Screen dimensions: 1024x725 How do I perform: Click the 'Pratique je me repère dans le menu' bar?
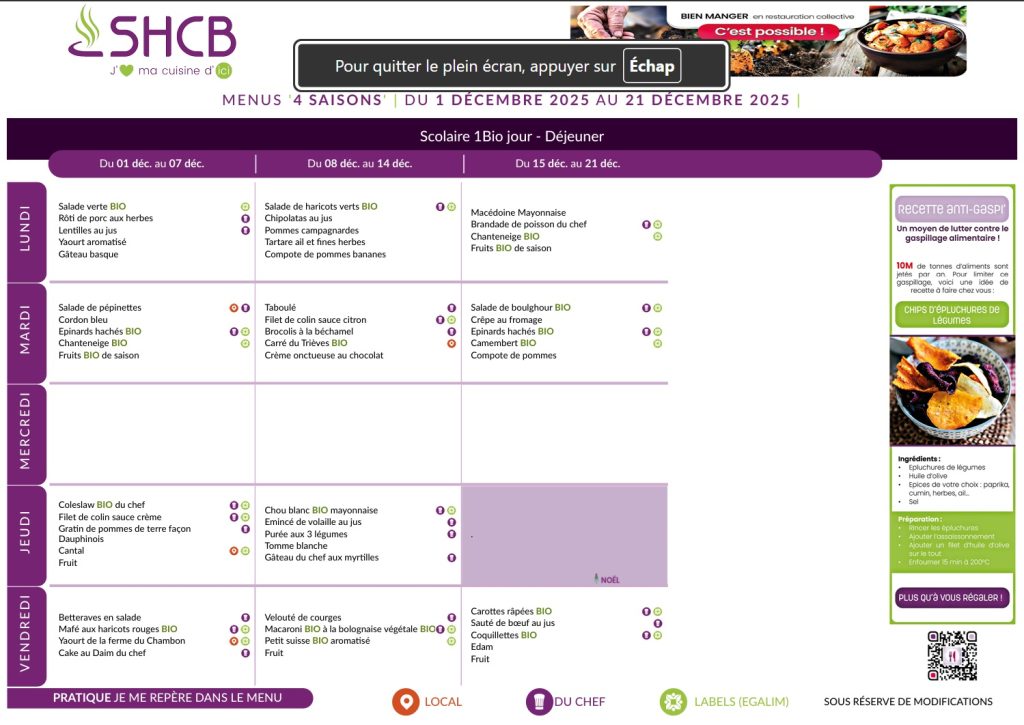point(167,698)
